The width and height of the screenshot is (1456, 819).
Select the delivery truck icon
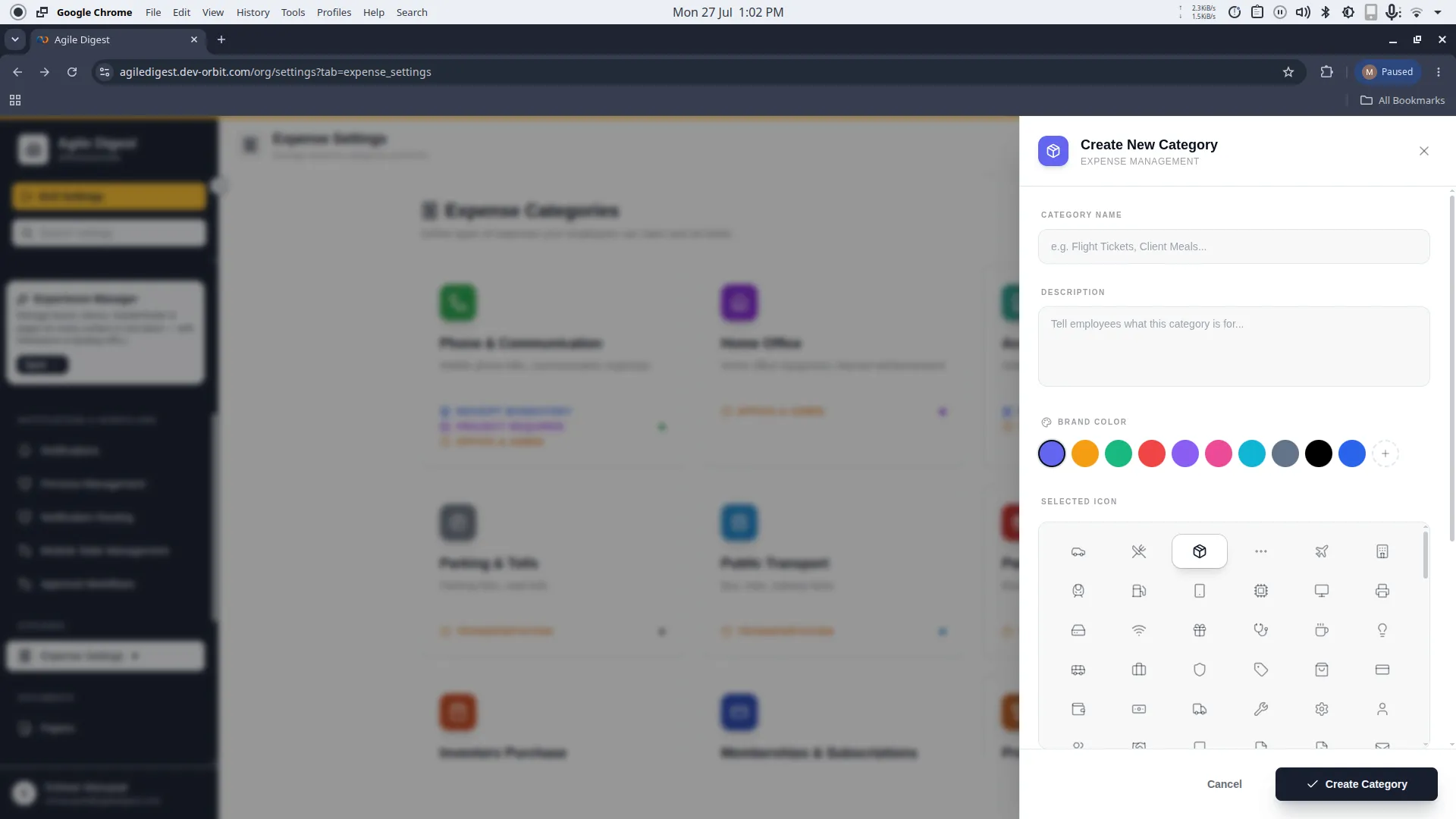(1199, 709)
